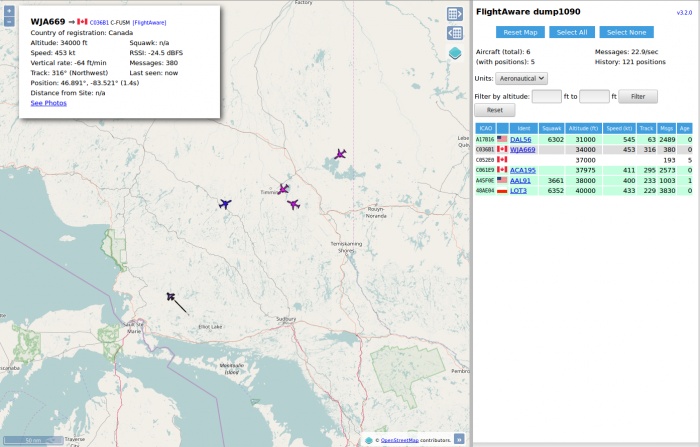Click Polish flag in LOT3 row
The image size is (700, 447).
tap(502, 191)
